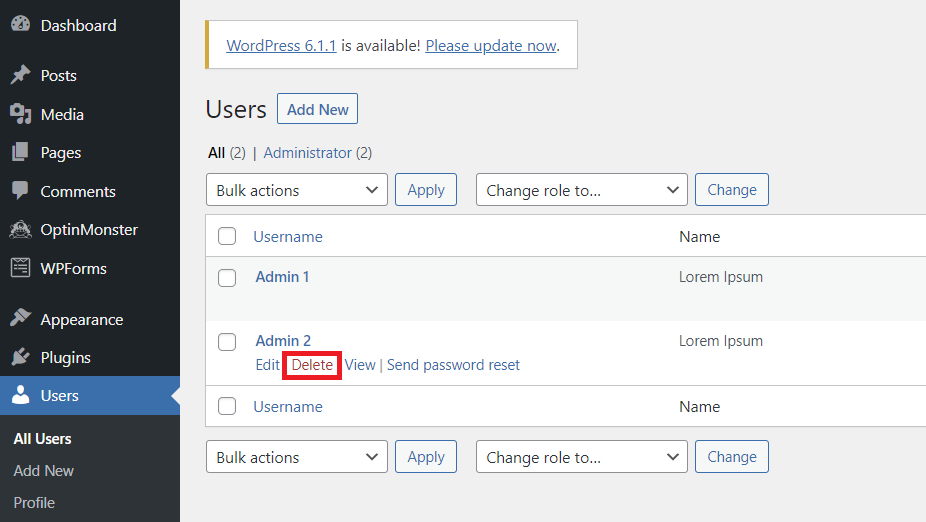Click the Posts pushpin icon
Image resolution: width=926 pixels, height=522 pixels.
20,76
